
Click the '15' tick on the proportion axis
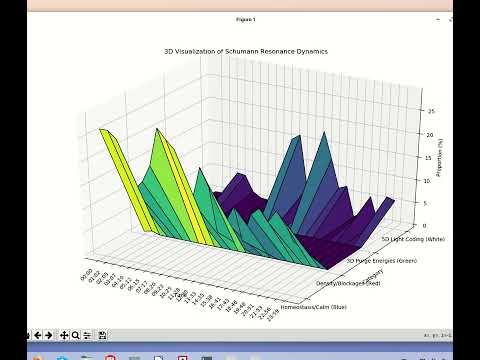tap(428, 158)
